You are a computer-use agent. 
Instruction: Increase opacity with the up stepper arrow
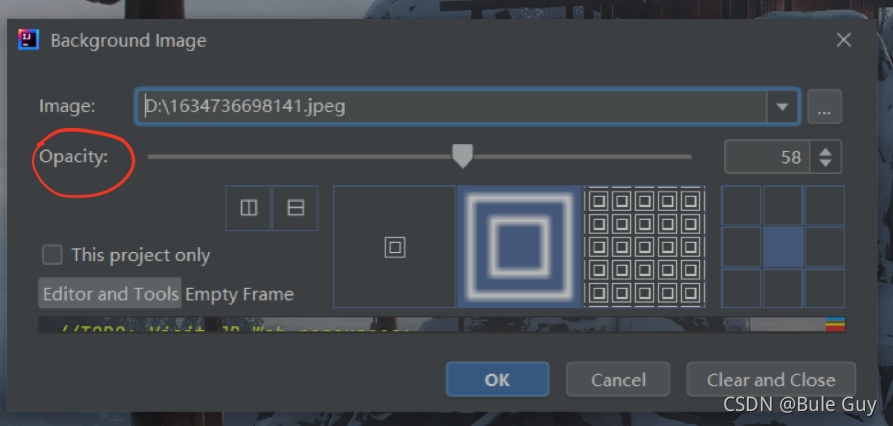[x=825, y=150]
